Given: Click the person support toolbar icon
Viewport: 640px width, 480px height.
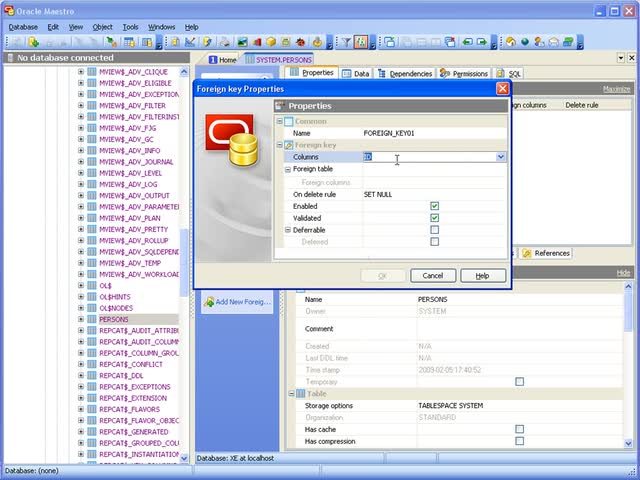Looking at the screenshot, I should tap(539, 42).
